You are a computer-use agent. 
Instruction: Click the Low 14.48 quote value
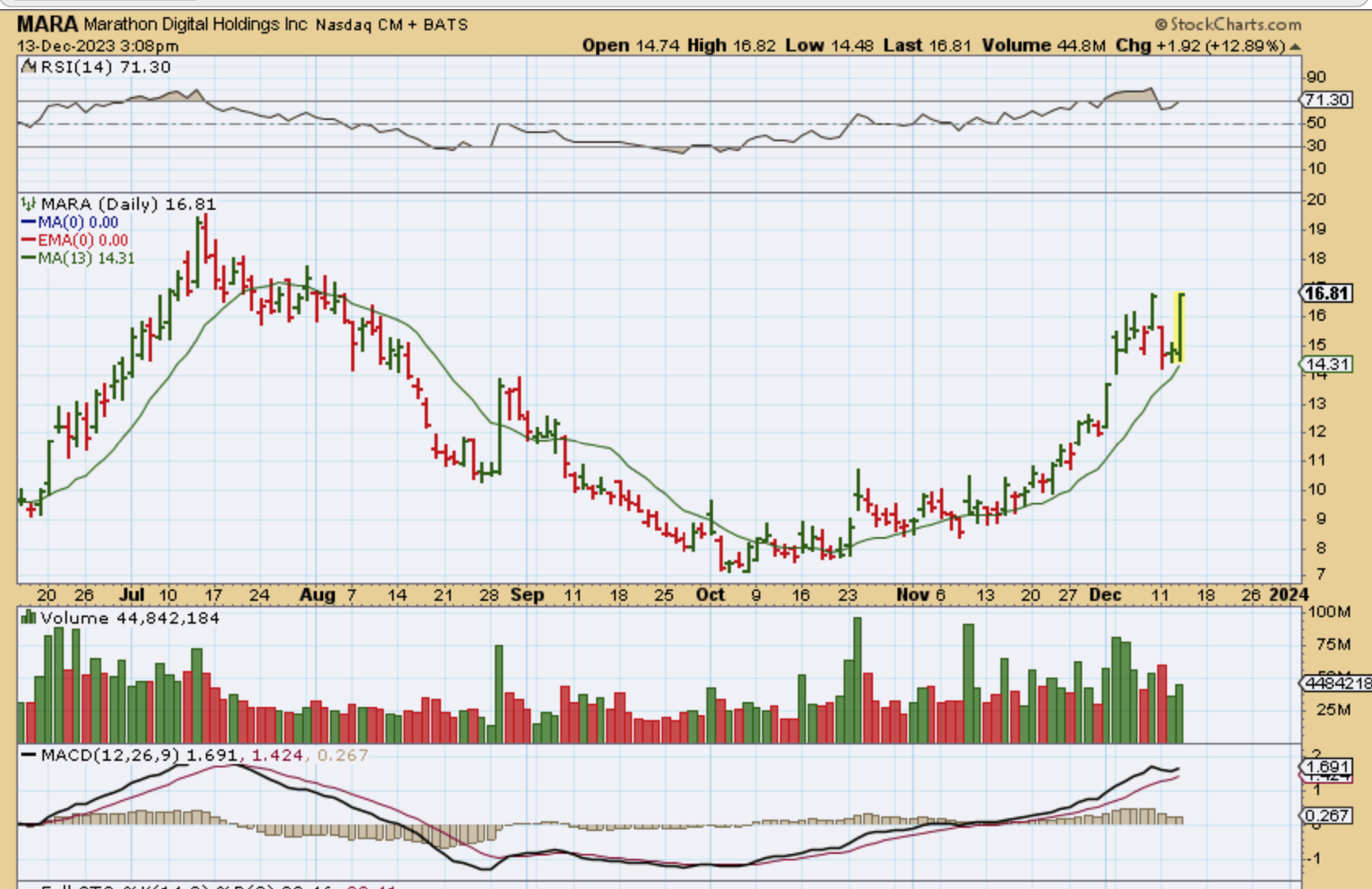[829, 46]
